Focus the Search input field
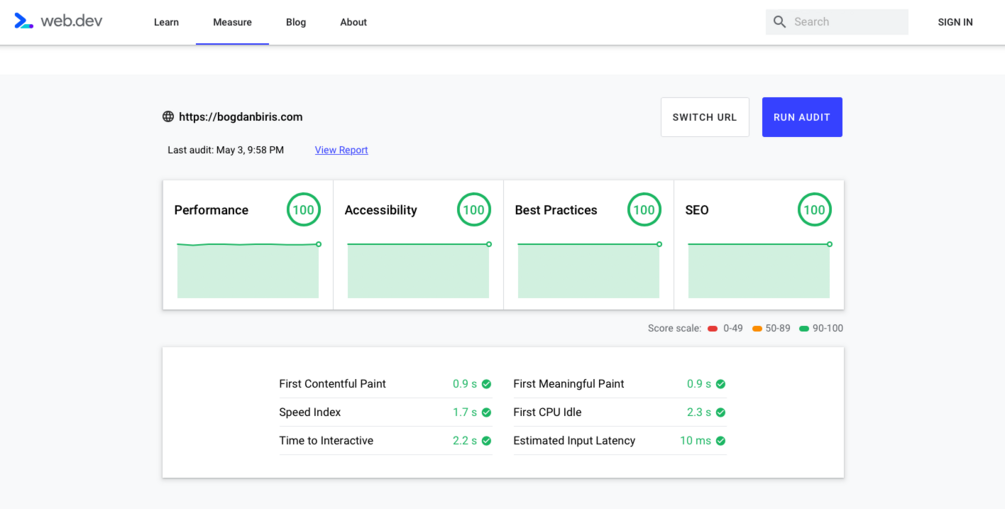This screenshot has width=1005, height=509. (x=847, y=22)
